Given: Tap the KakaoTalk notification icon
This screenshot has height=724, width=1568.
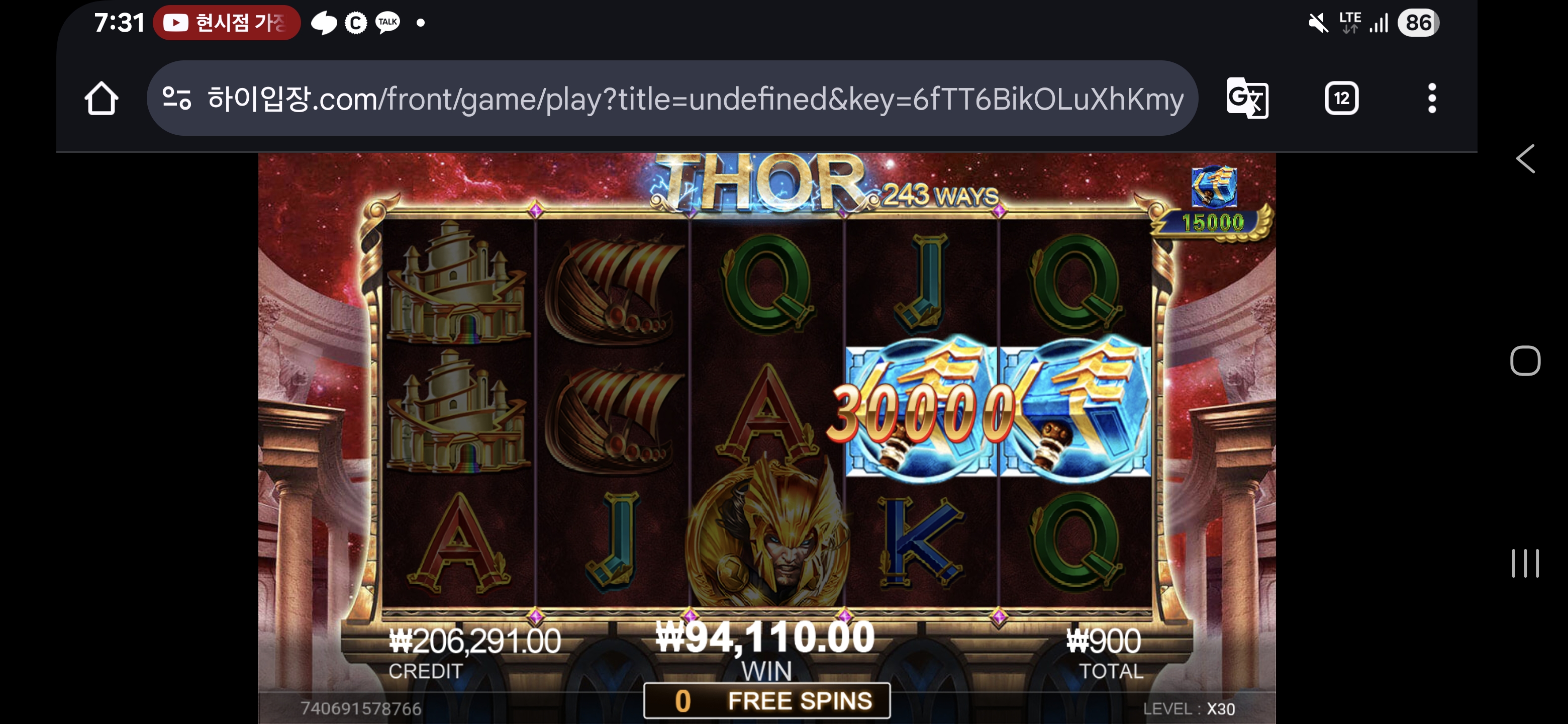Looking at the screenshot, I should pos(388,23).
